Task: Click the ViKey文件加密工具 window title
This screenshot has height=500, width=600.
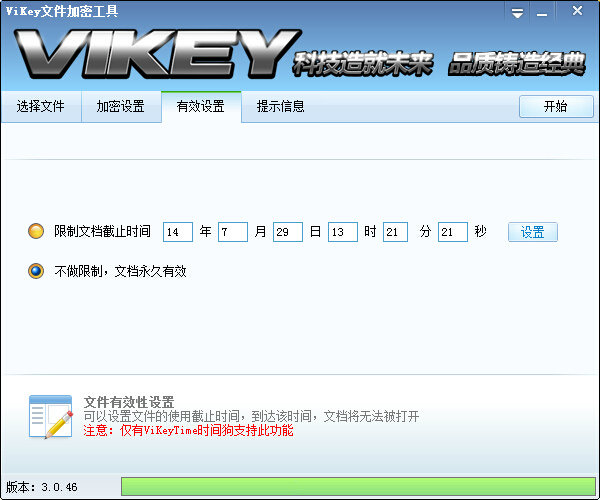Action: [62, 11]
